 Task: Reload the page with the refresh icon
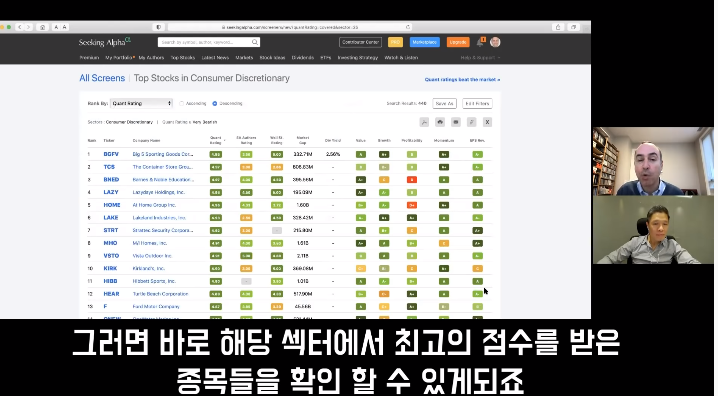tap(408, 27)
